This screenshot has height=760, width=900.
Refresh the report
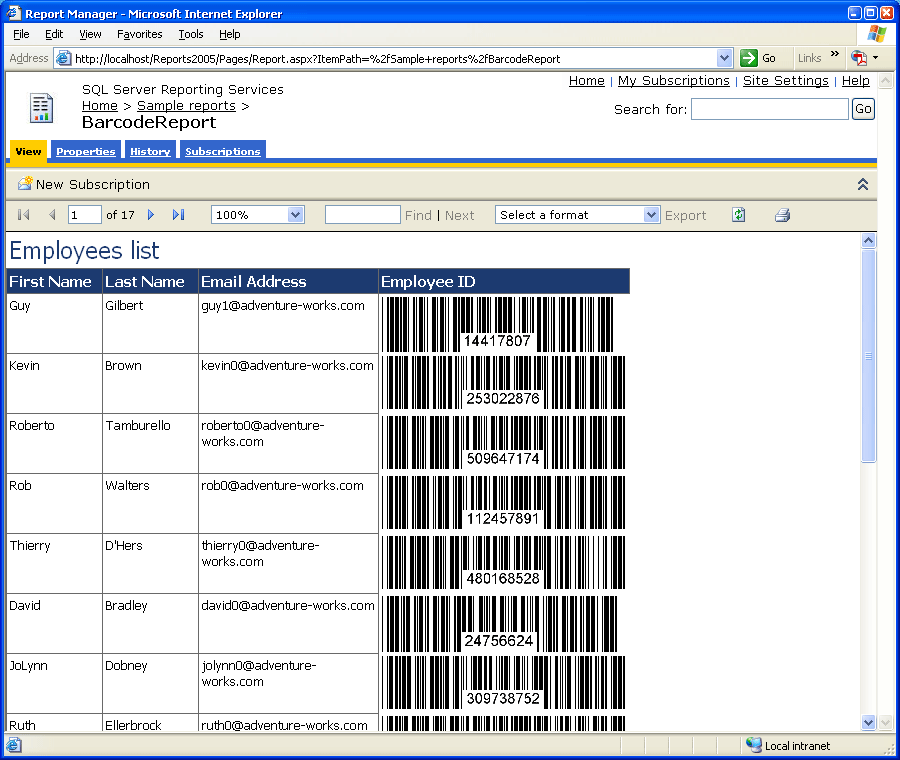coord(738,215)
